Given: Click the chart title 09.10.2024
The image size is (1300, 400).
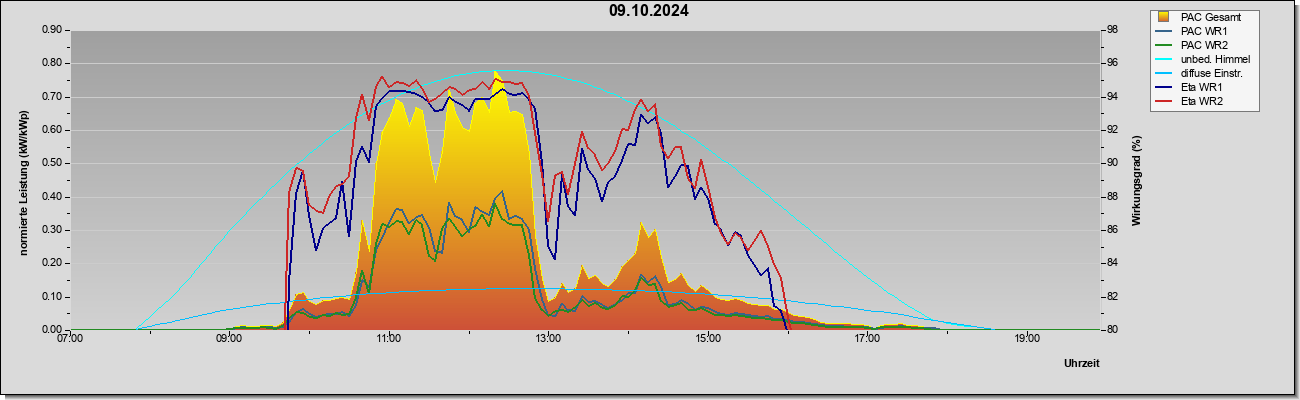Looking at the screenshot, I should (649, 11).
